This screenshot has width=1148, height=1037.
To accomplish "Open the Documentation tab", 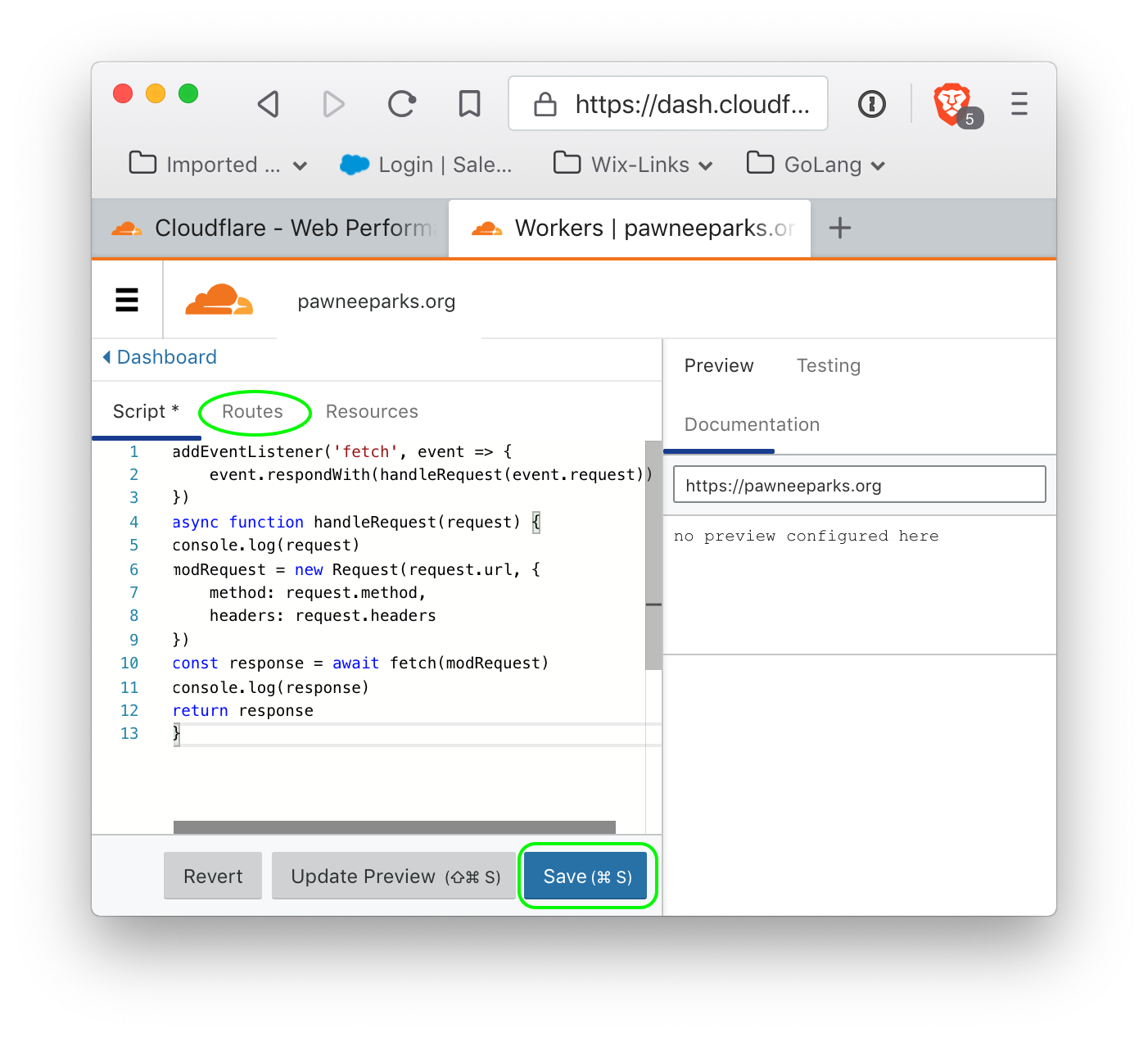I will click(x=752, y=424).
